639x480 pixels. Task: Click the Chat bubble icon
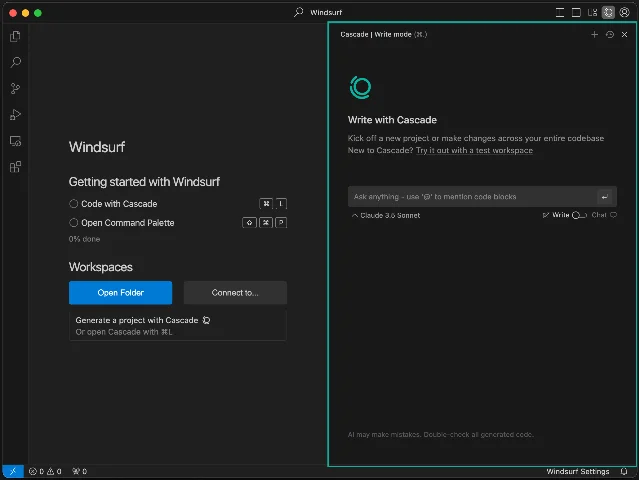[613, 215]
